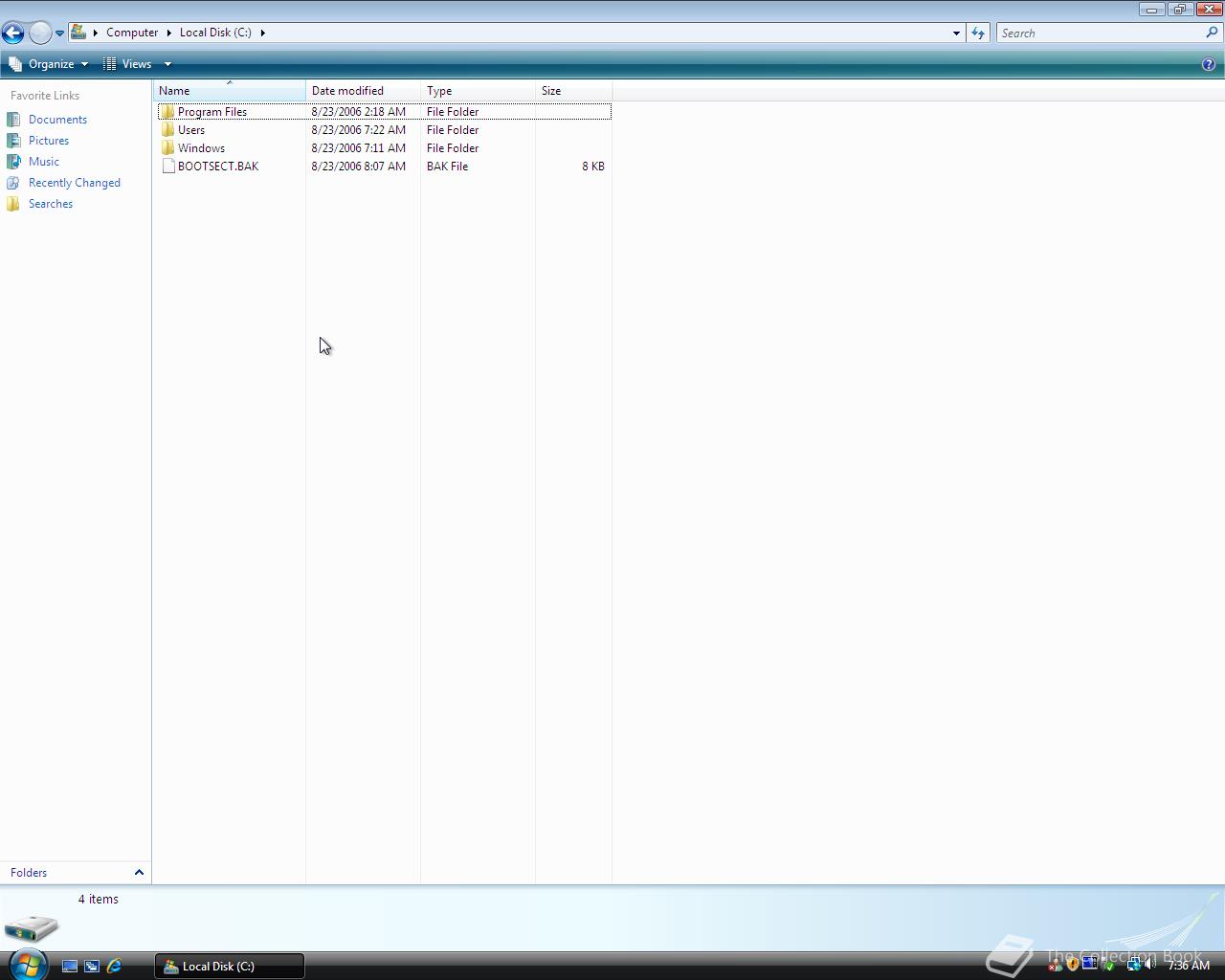Sort by the Size column header

point(573,91)
